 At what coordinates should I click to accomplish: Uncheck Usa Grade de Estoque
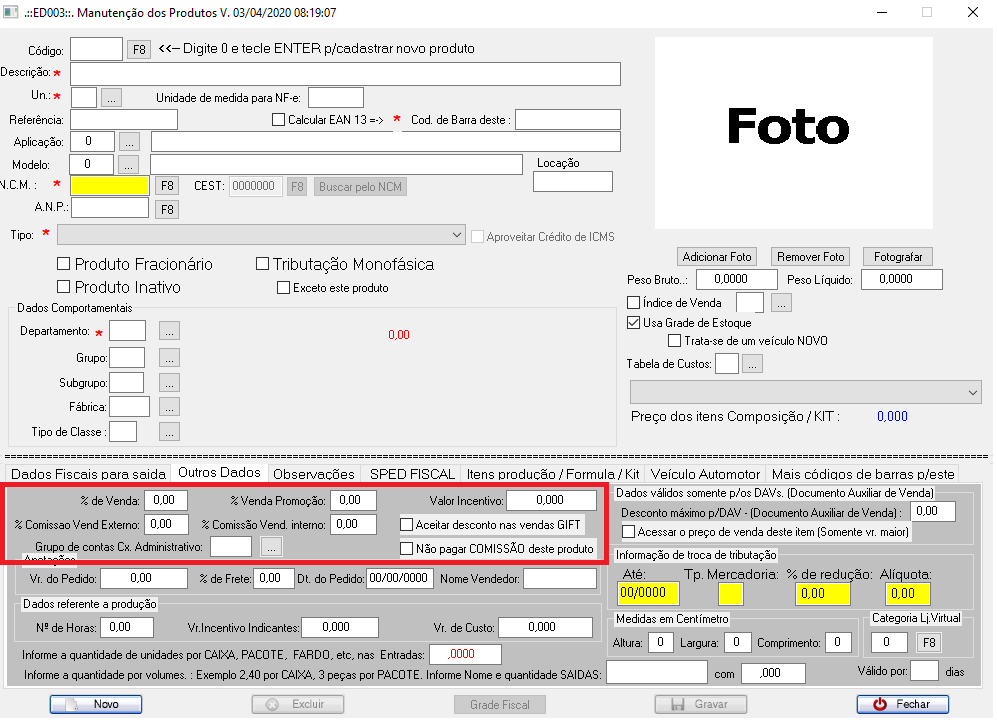pyautogui.click(x=633, y=323)
